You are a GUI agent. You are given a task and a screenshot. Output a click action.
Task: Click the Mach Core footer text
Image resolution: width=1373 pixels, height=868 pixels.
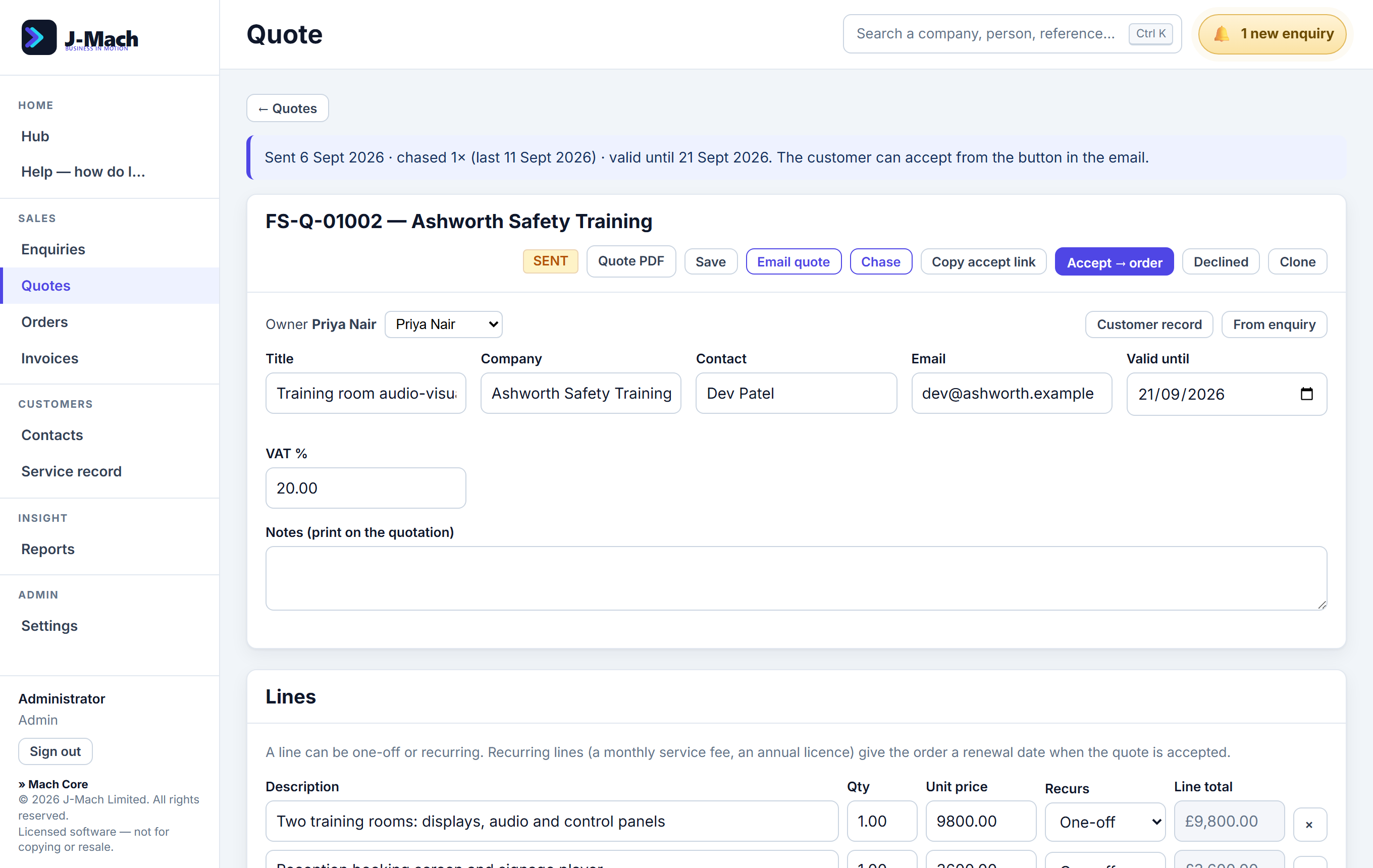53,784
